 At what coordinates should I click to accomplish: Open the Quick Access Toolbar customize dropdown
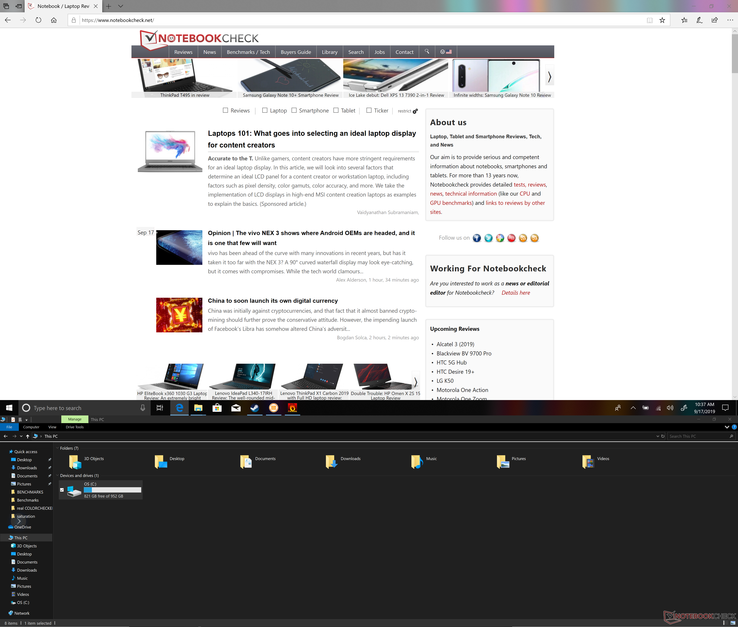coord(26,419)
